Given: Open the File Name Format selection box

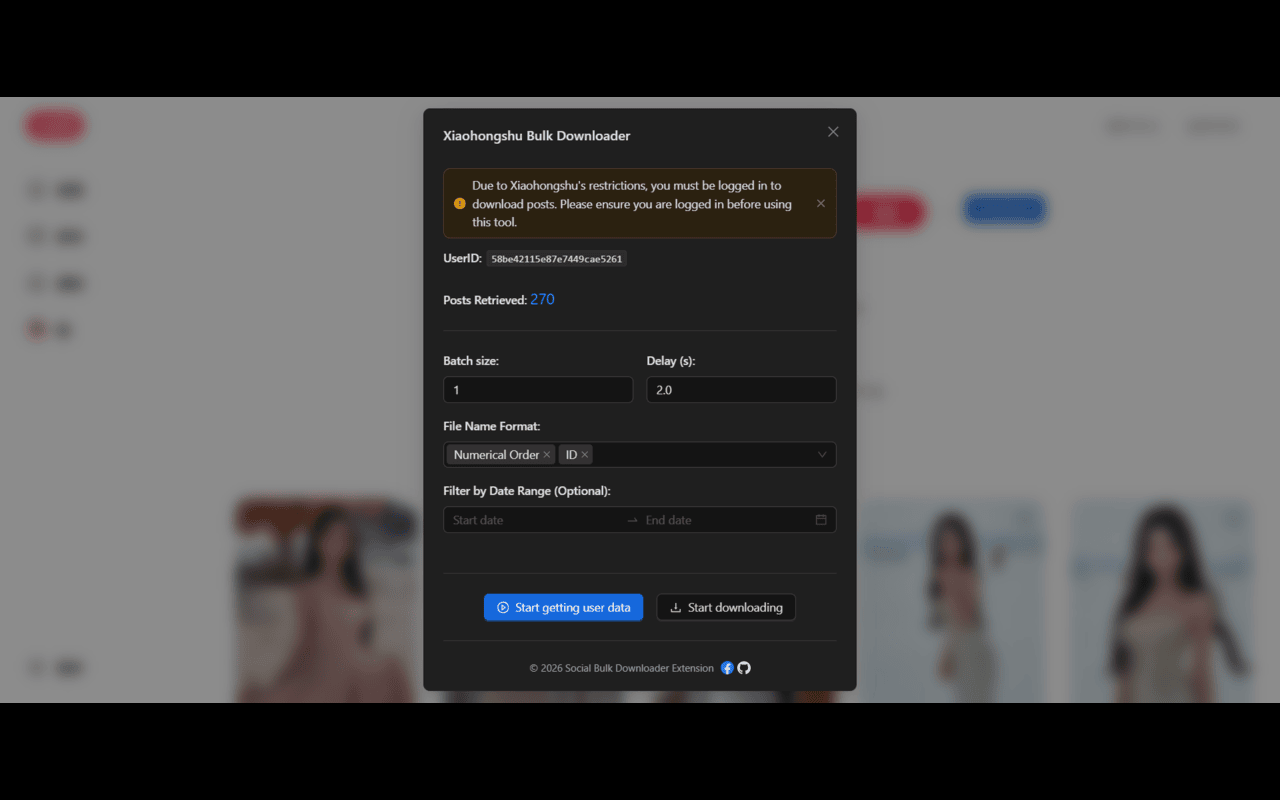Looking at the screenshot, I should (700, 454).
